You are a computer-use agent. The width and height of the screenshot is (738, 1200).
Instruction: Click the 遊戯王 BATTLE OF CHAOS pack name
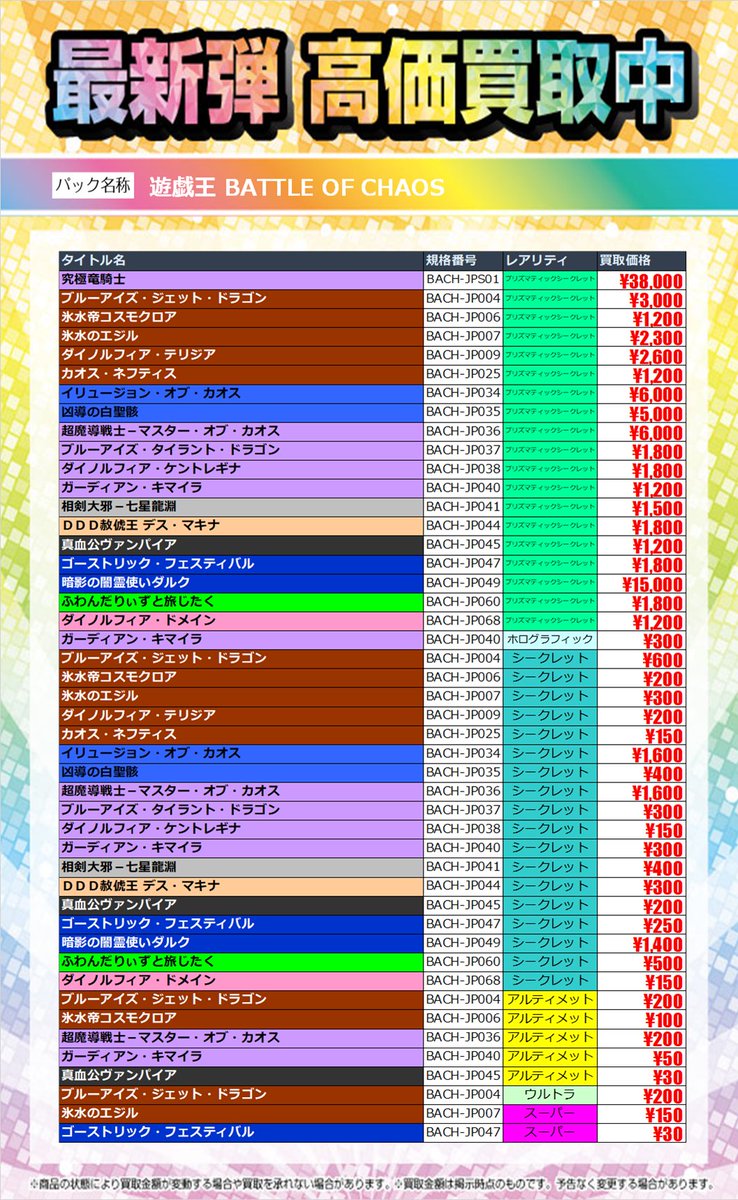[x=297, y=187]
